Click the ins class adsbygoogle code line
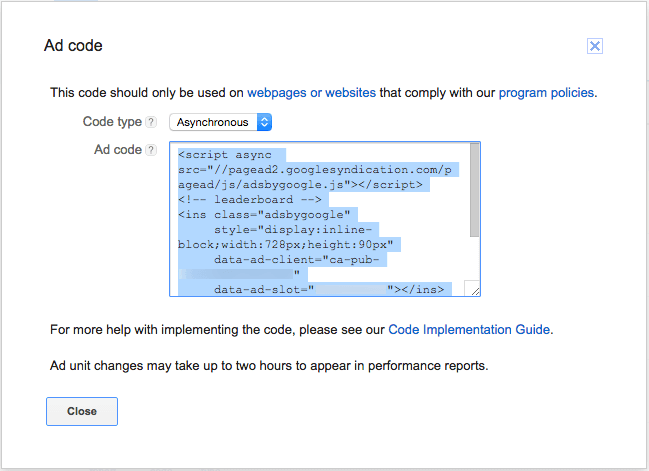The height and width of the screenshot is (471, 649). [264, 215]
